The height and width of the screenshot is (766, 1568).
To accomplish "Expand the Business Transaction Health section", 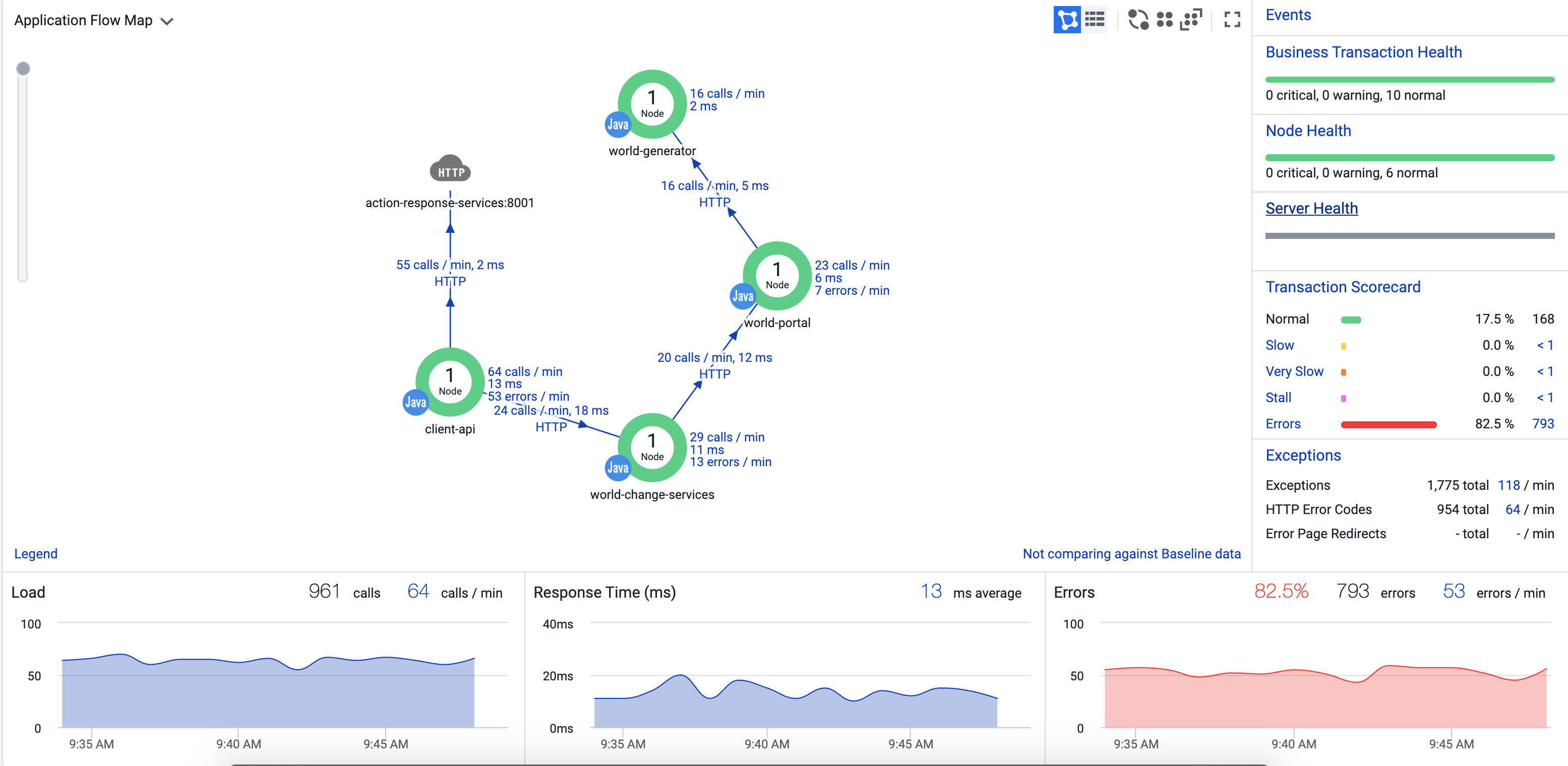I will click(1363, 52).
